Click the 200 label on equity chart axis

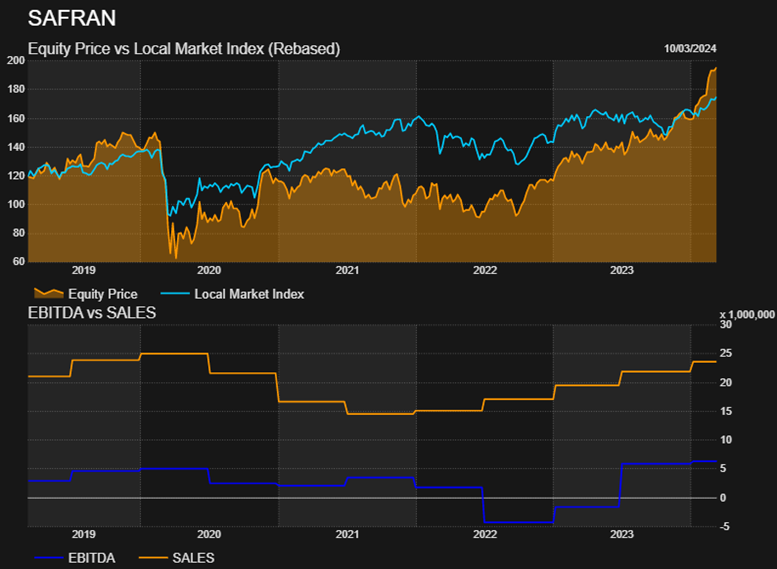pos(16,60)
